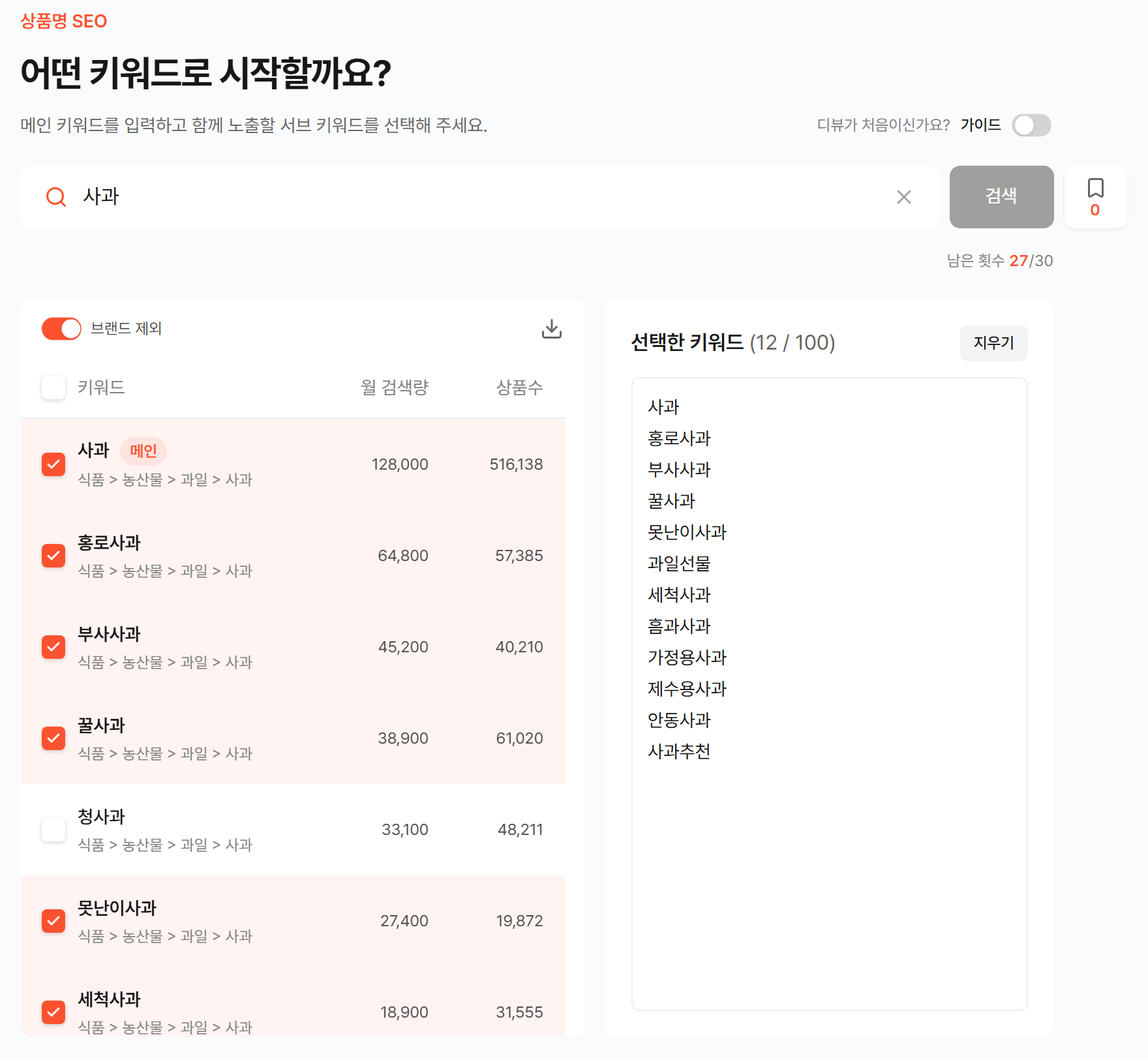Click the 지우기 button
This screenshot has height=1058, width=1148.
pyautogui.click(x=994, y=343)
